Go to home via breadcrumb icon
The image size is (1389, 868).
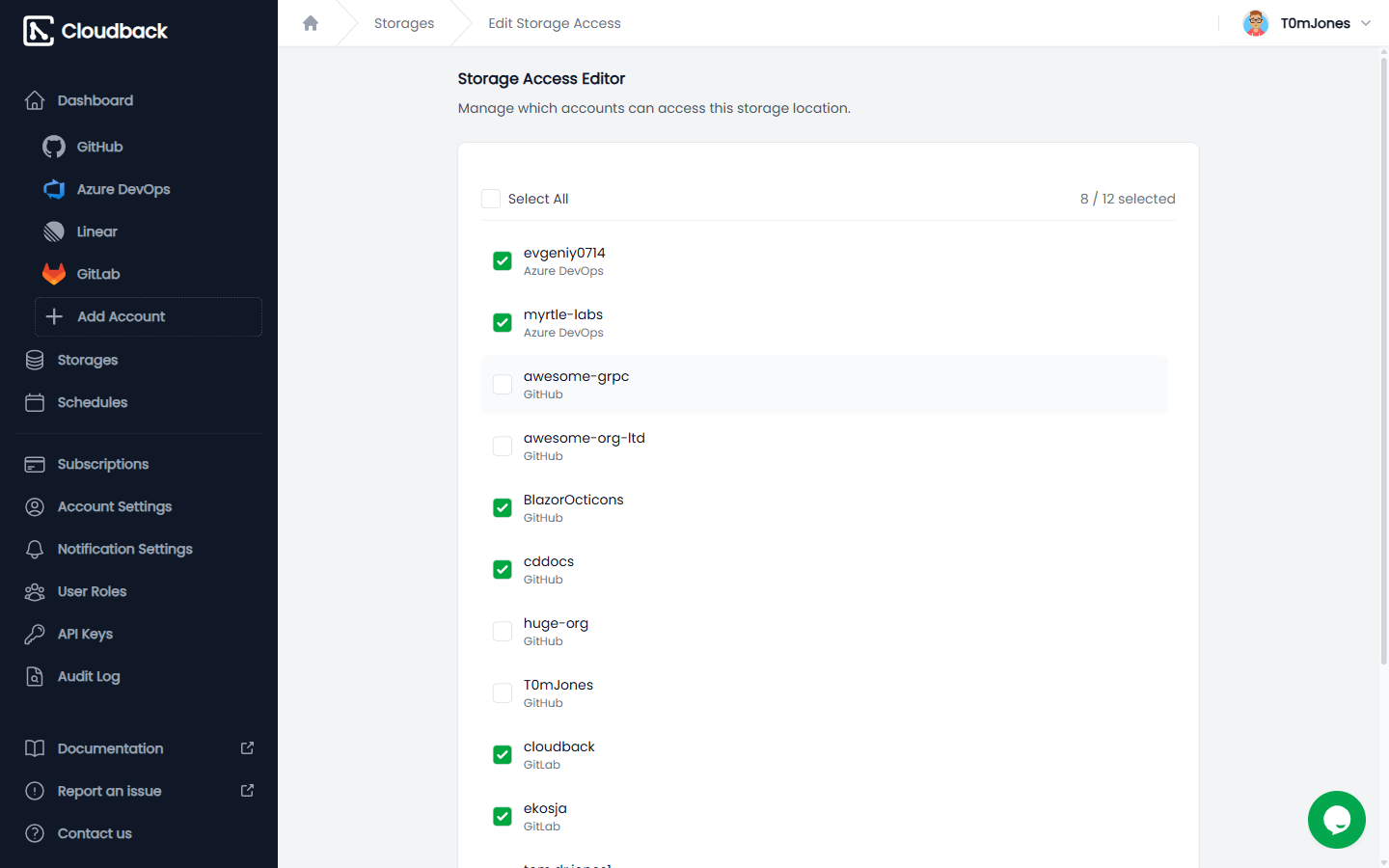pyautogui.click(x=311, y=23)
